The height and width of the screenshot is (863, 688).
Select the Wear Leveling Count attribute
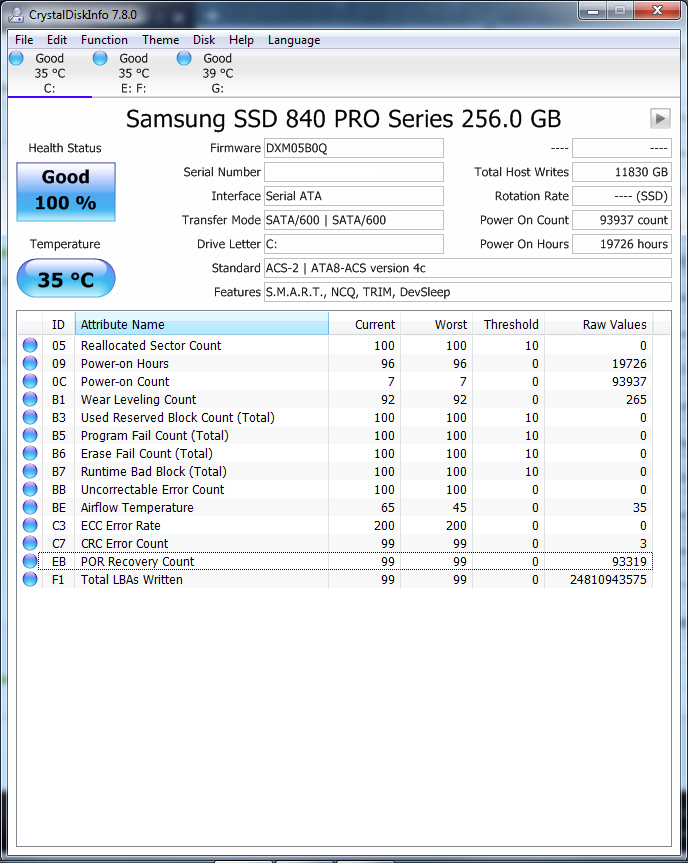pos(138,400)
